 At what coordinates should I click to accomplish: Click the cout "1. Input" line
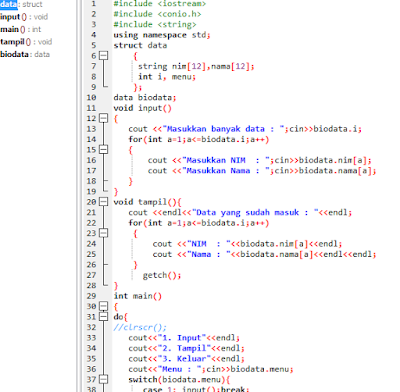pyautogui.click(x=184, y=338)
